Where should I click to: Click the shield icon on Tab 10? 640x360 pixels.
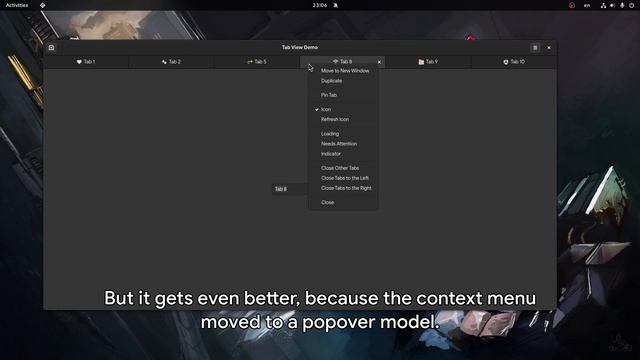pyautogui.click(x=506, y=62)
